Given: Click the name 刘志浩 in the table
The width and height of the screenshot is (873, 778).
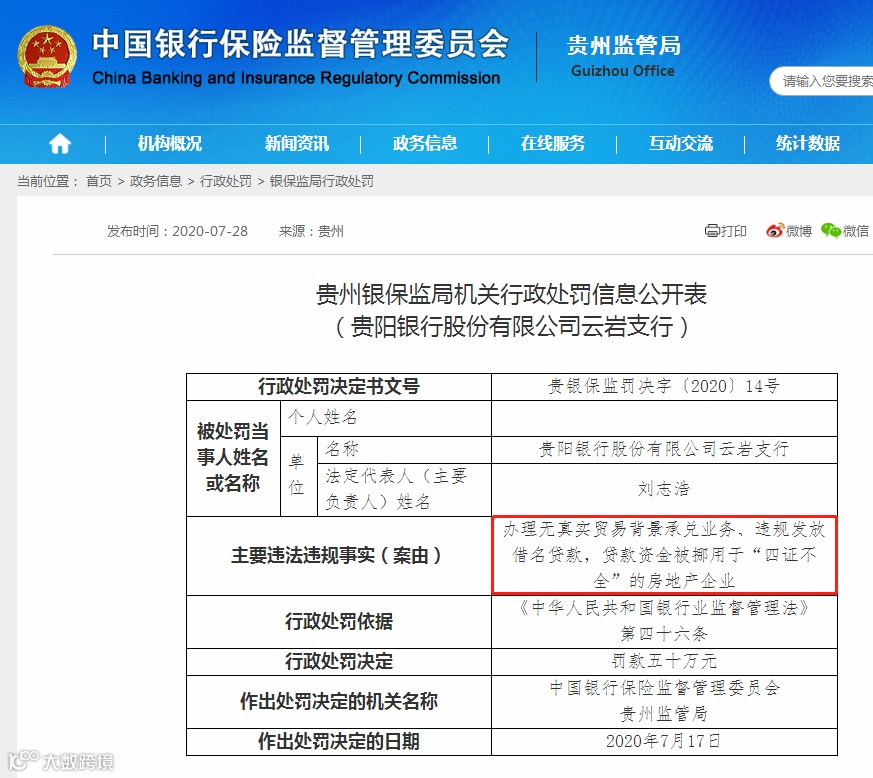Looking at the screenshot, I should 664,489.
